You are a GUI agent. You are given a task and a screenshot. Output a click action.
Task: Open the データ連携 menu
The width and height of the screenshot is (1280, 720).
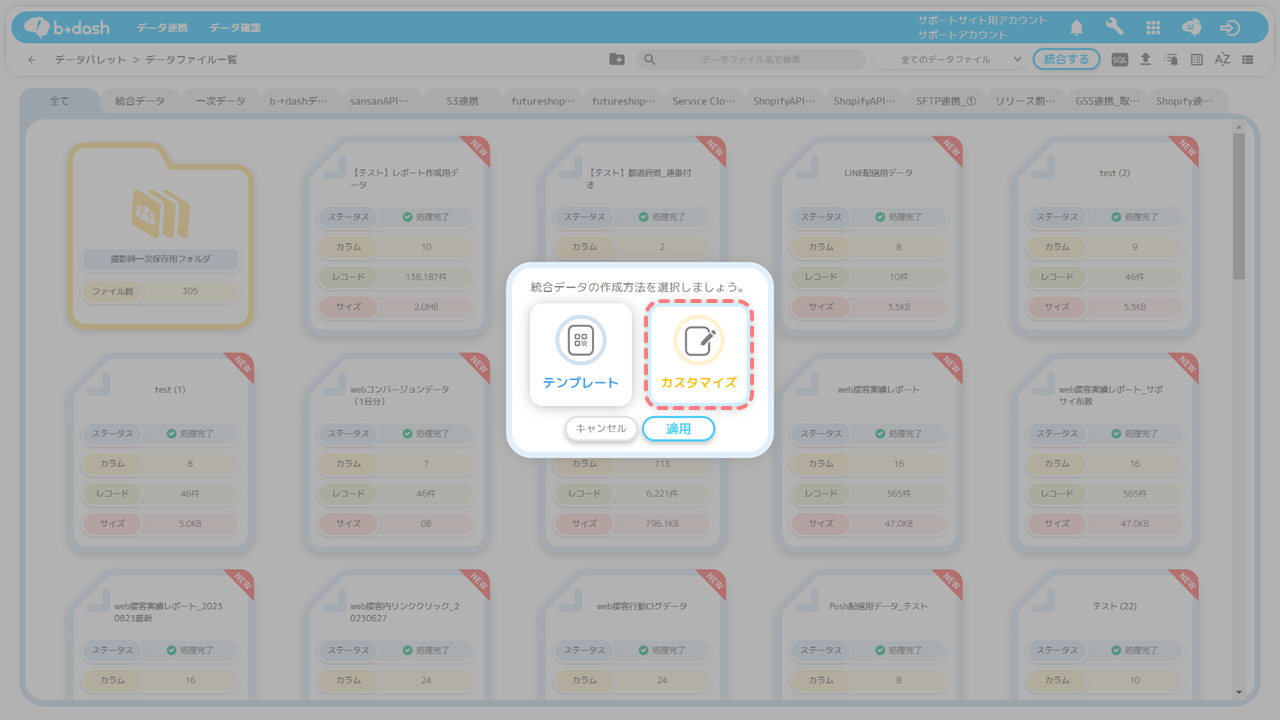coord(162,28)
